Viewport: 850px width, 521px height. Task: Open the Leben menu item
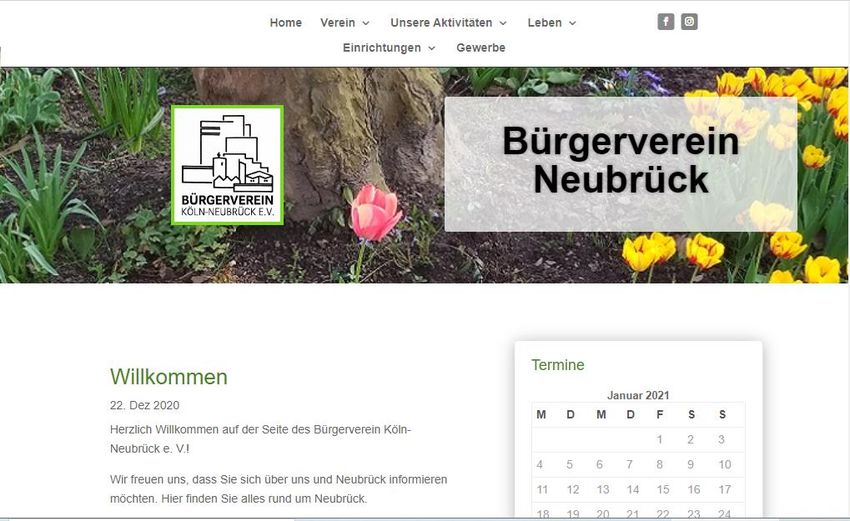click(545, 23)
